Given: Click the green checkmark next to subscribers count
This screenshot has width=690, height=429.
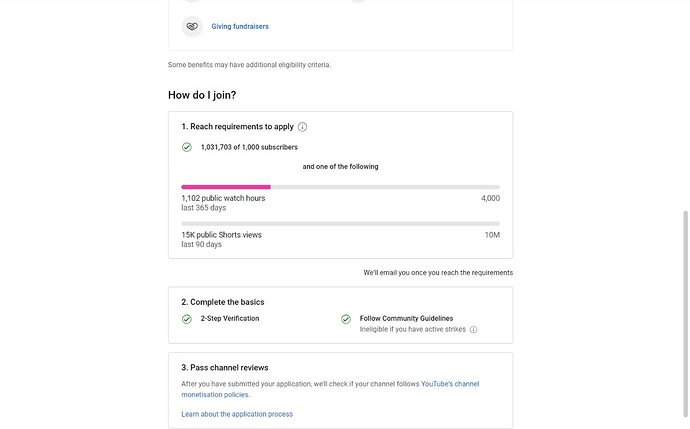Looking at the screenshot, I should [187, 147].
